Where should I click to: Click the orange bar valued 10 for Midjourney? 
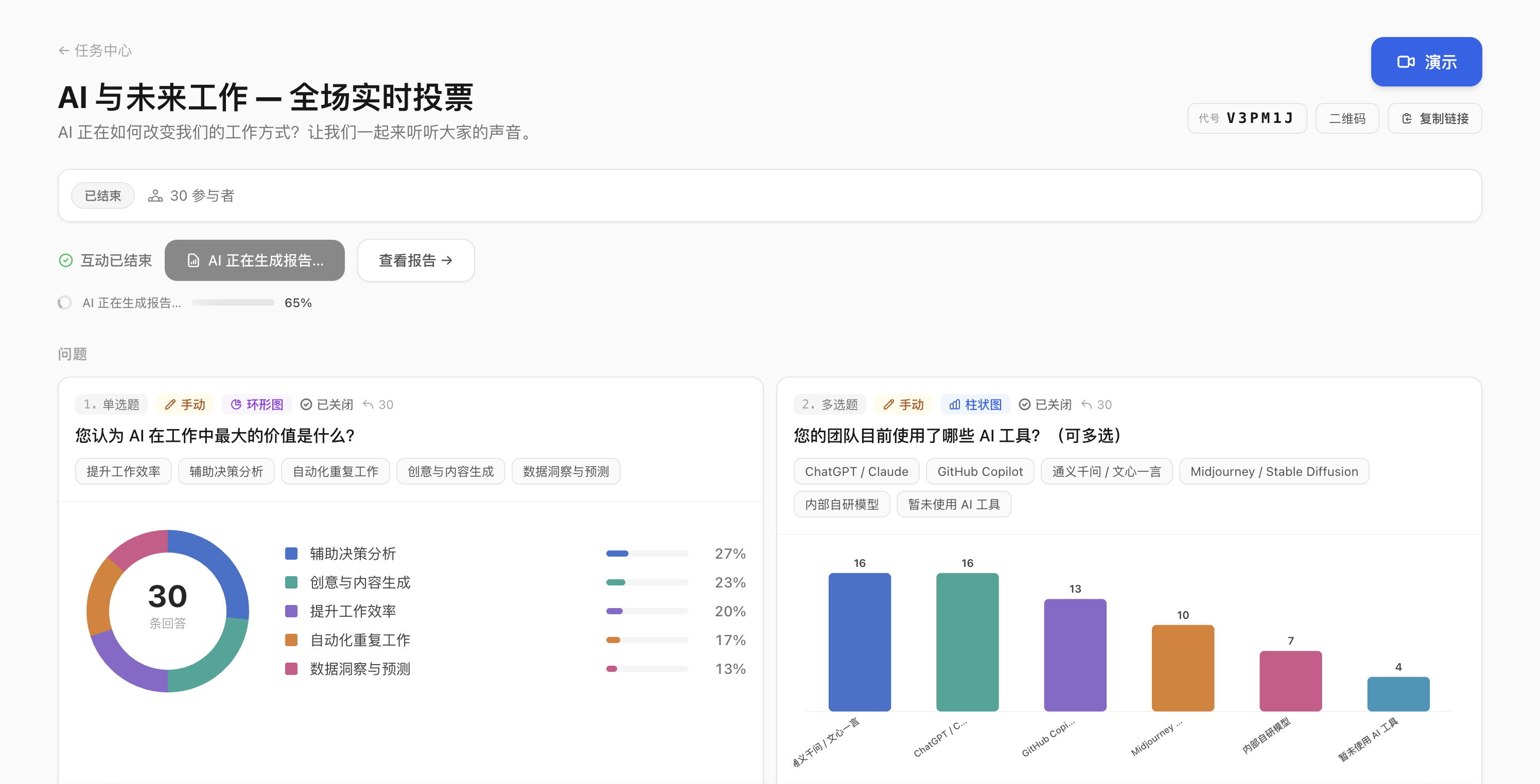(1182, 668)
